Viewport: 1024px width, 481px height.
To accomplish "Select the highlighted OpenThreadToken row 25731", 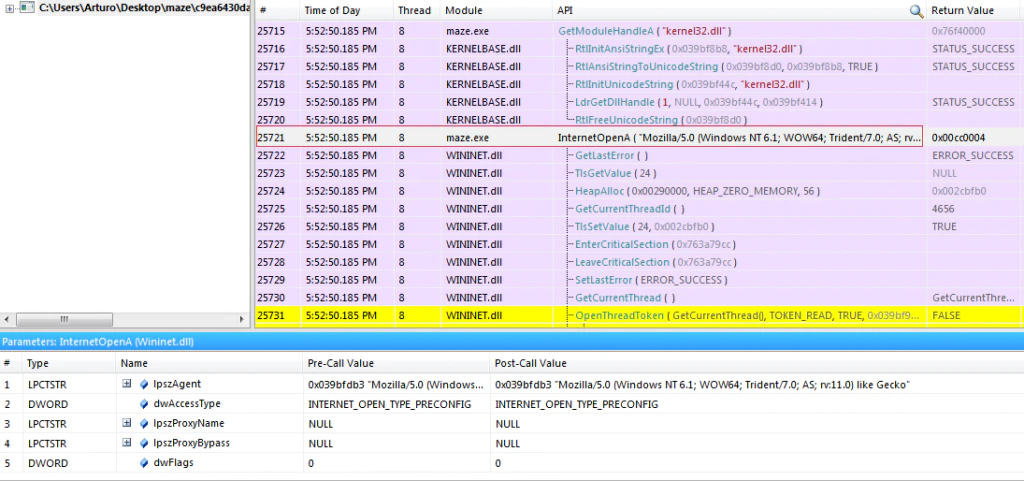I will click(x=639, y=316).
